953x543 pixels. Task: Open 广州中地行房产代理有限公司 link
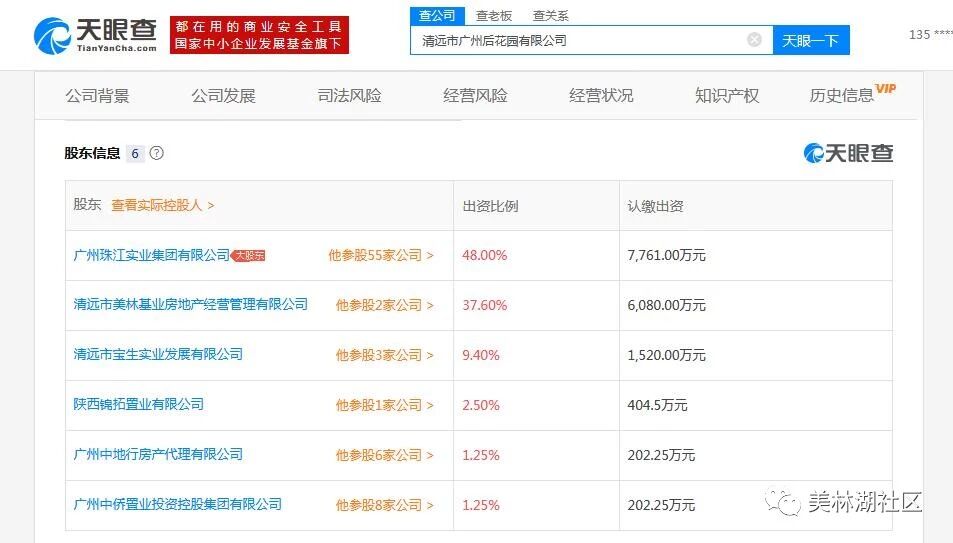(x=158, y=454)
